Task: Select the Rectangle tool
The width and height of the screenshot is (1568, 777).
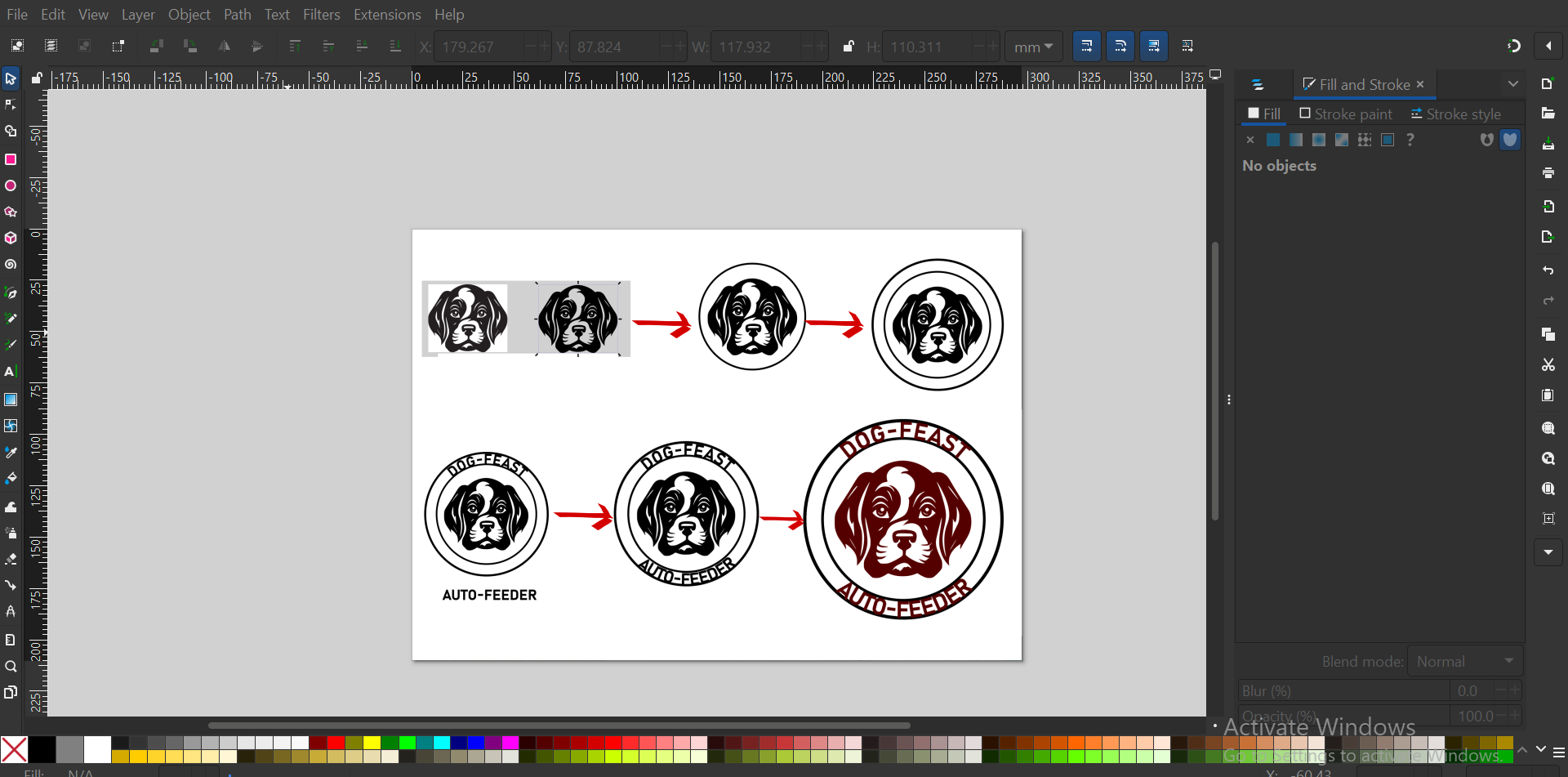Action: (x=11, y=159)
